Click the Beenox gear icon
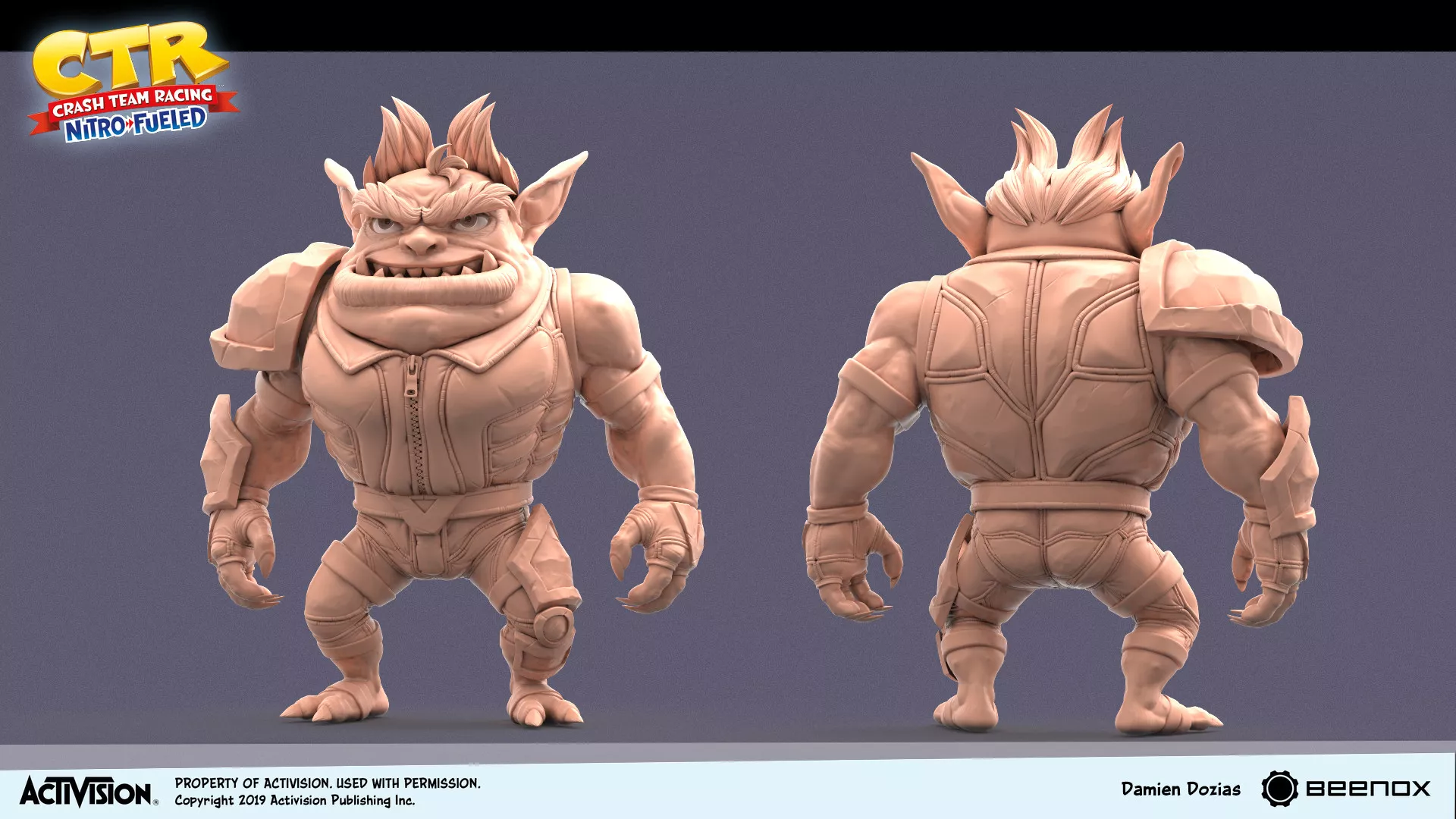 click(x=1279, y=789)
